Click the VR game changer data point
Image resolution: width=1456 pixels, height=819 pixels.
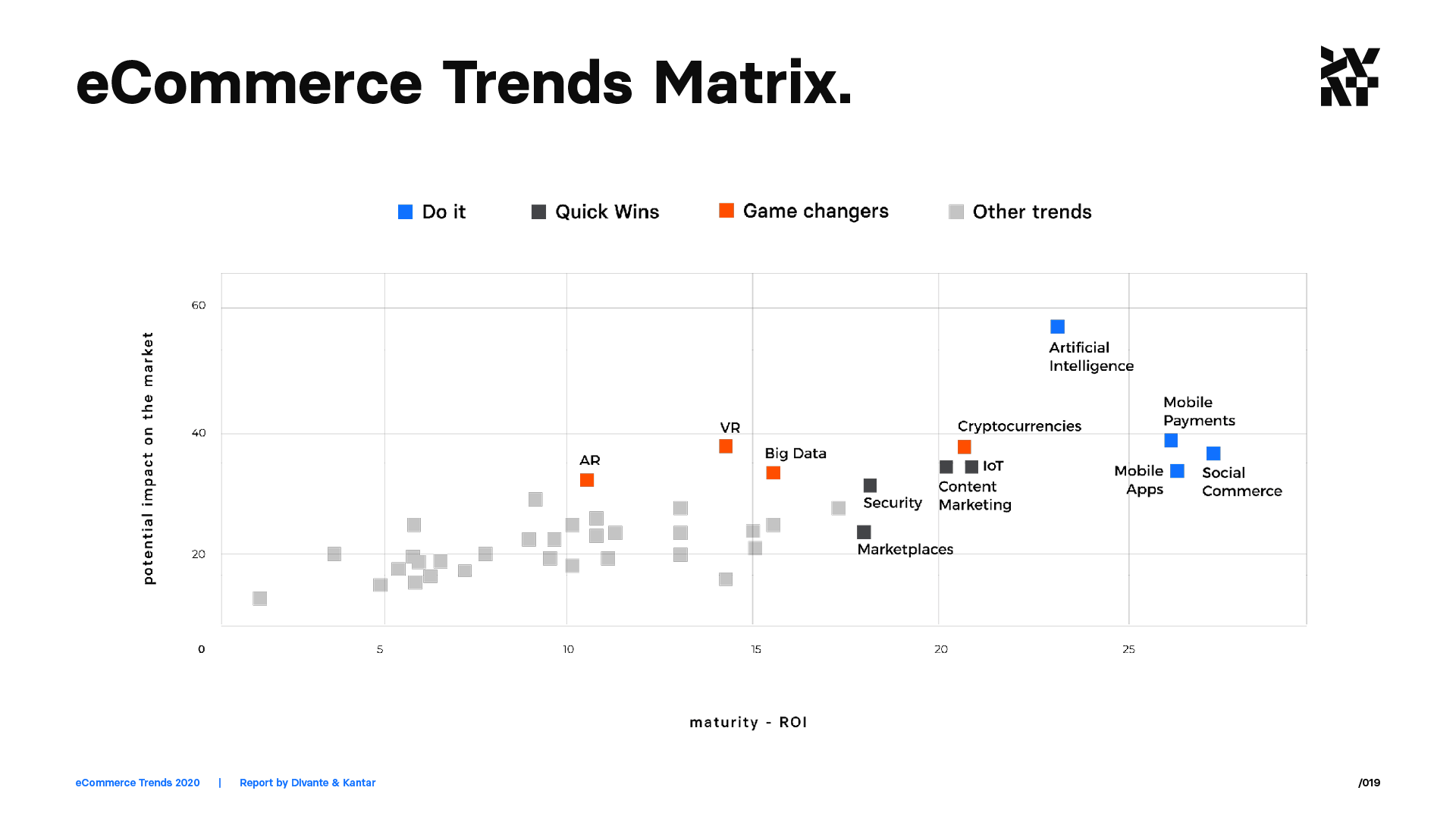click(726, 446)
